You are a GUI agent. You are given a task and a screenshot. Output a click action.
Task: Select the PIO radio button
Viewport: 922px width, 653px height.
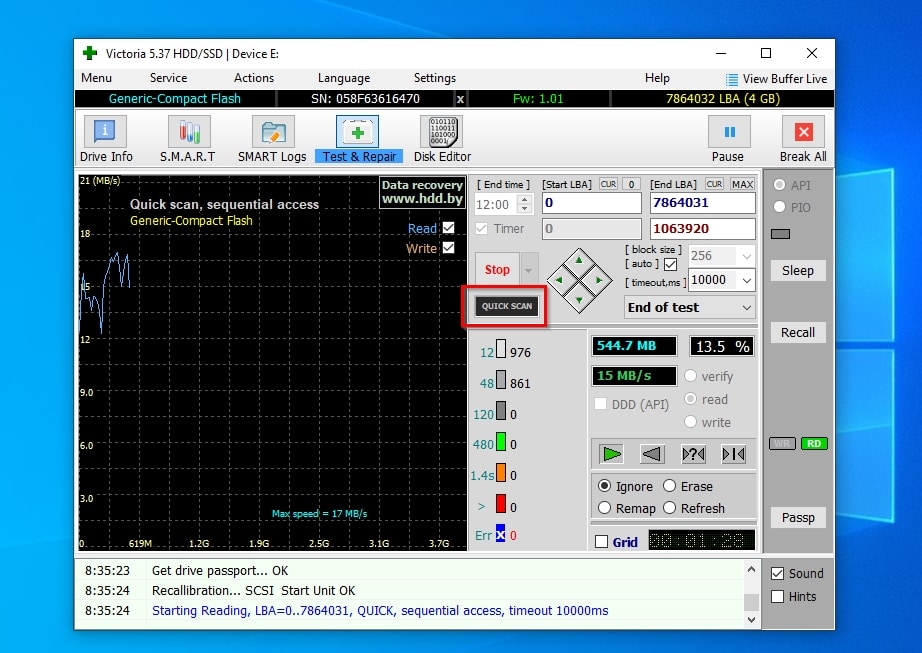point(780,207)
